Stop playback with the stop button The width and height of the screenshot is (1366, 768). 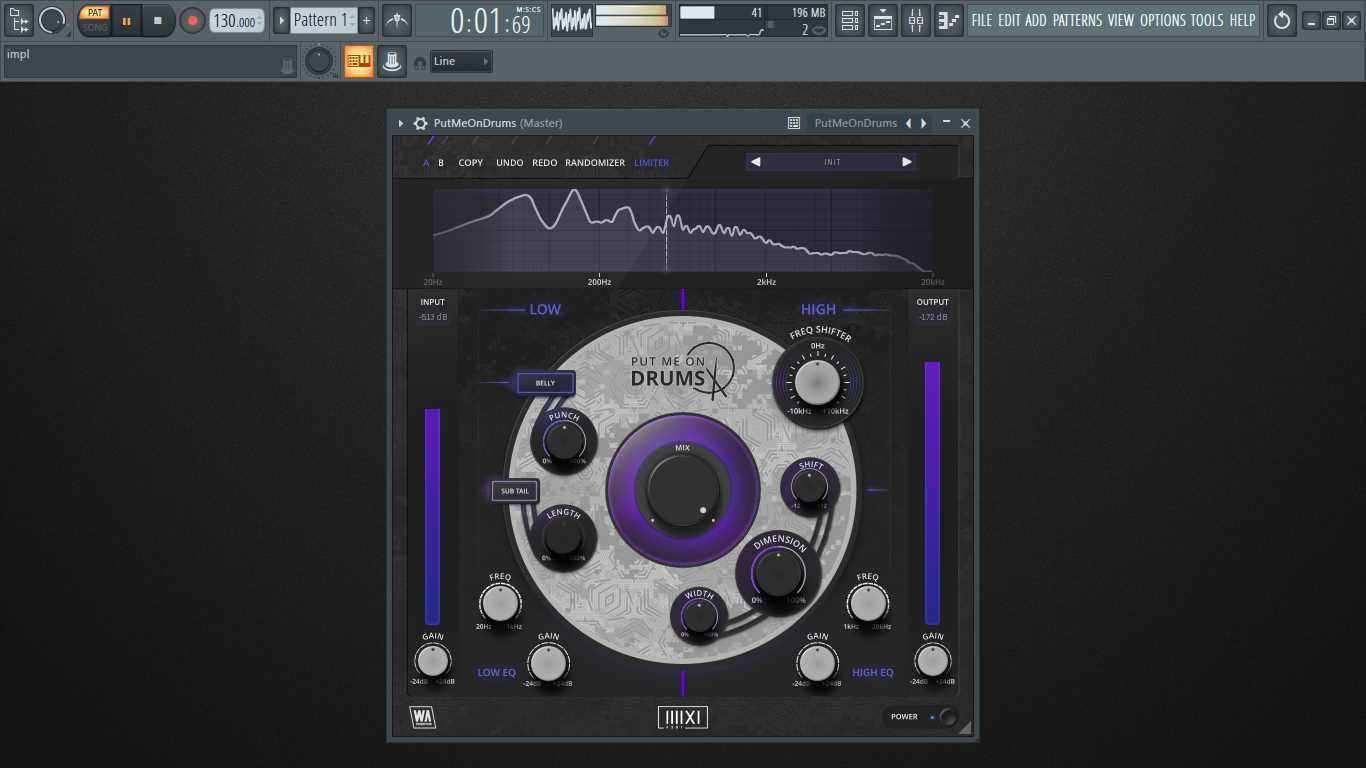[157, 20]
